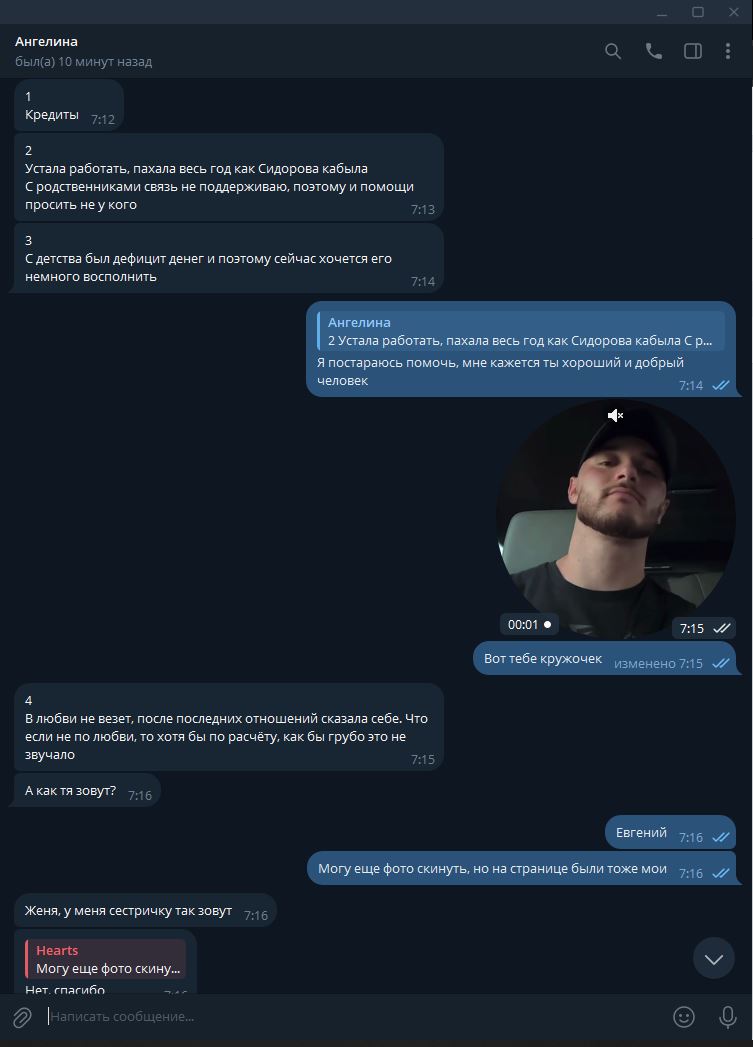Unmute the round video message
The height and width of the screenshot is (1047, 753).
pos(616,415)
